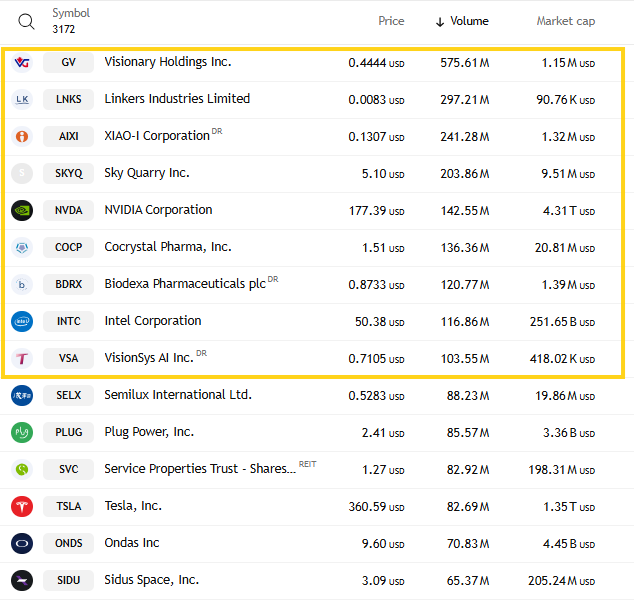
Task: Click the Semilux International logo icon
Action: [x=22, y=395]
